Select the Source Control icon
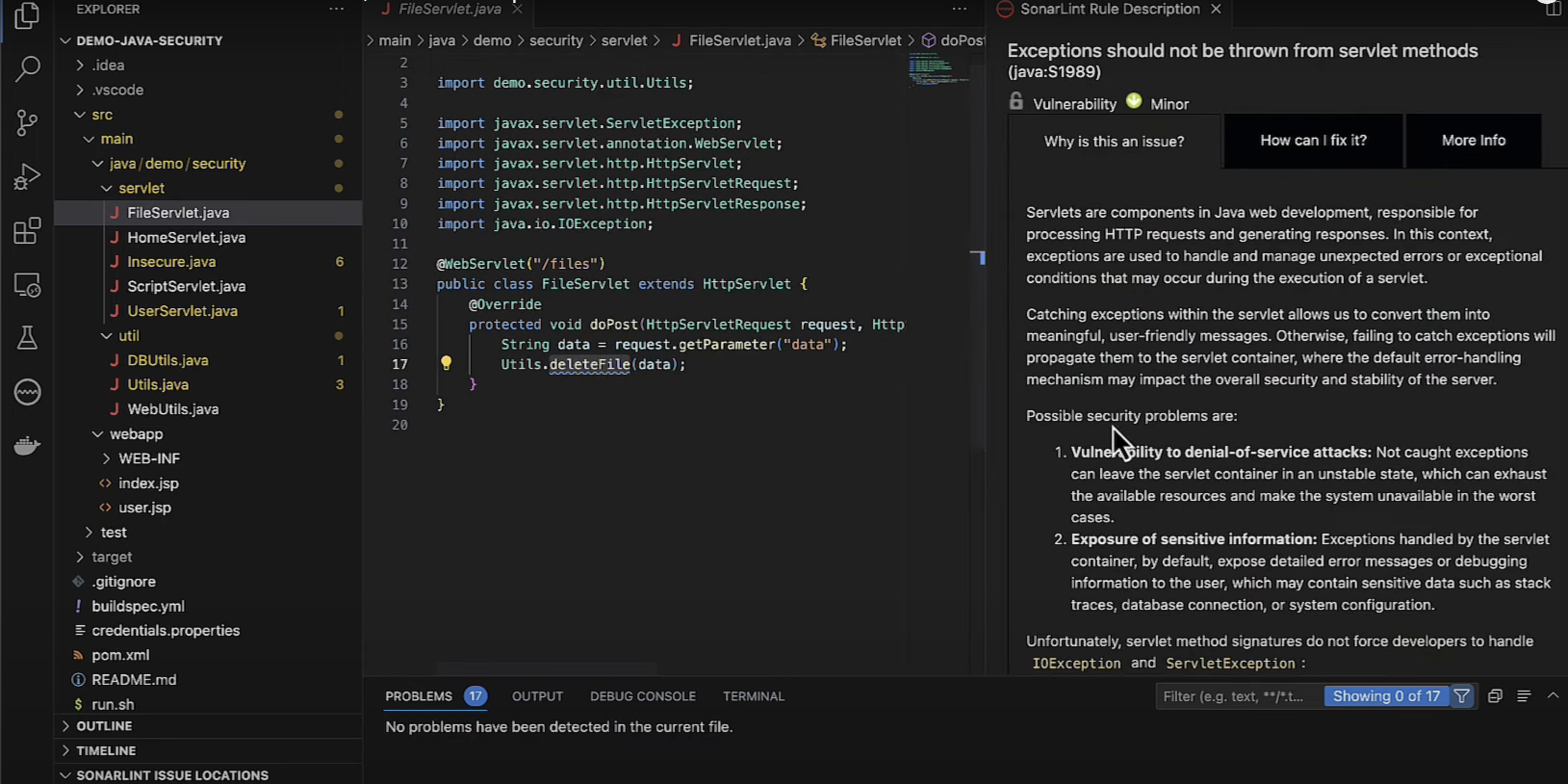1568x784 pixels. 27,122
